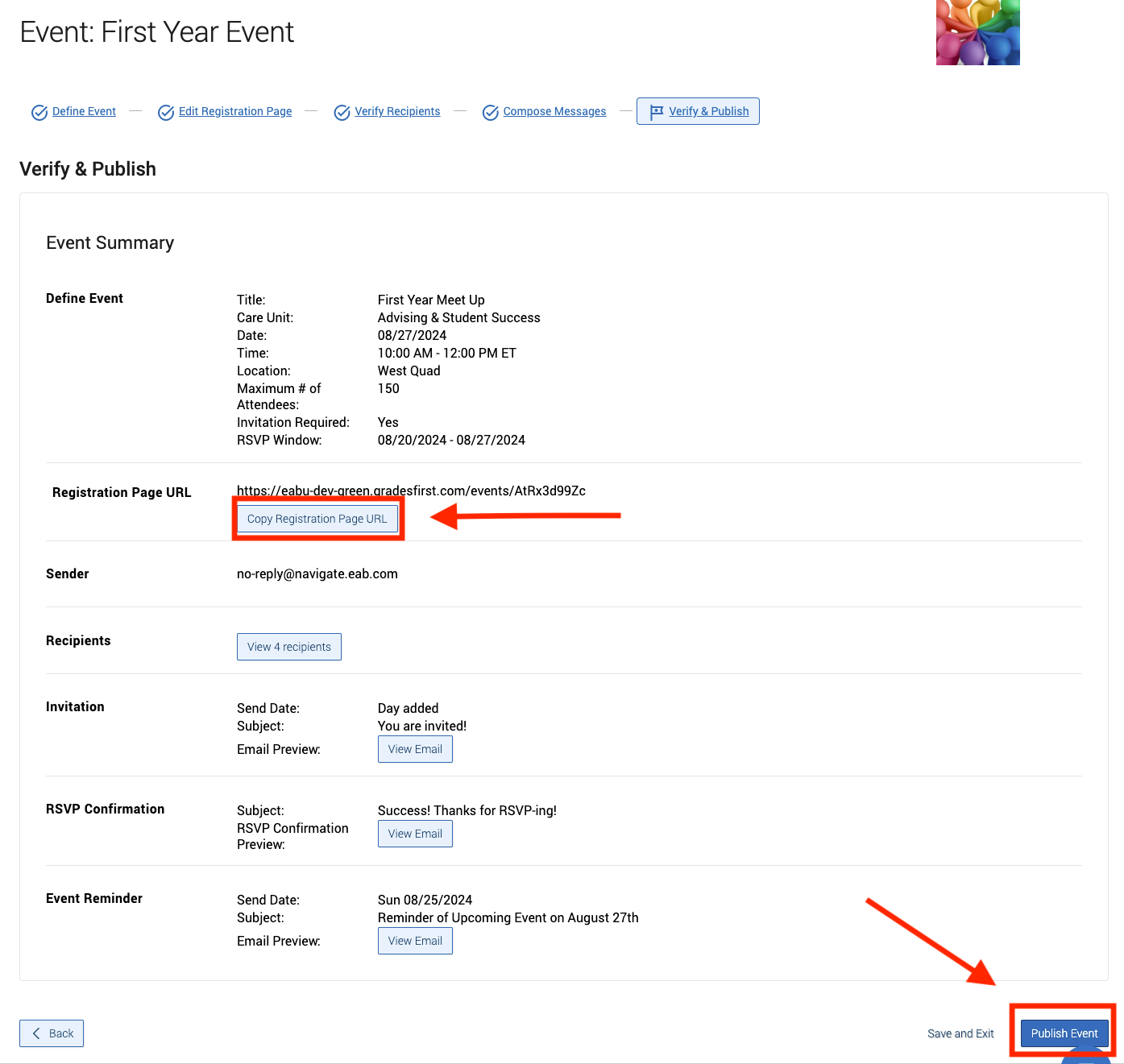
Task: Click the colorful logo image at top
Action: [x=978, y=32]
